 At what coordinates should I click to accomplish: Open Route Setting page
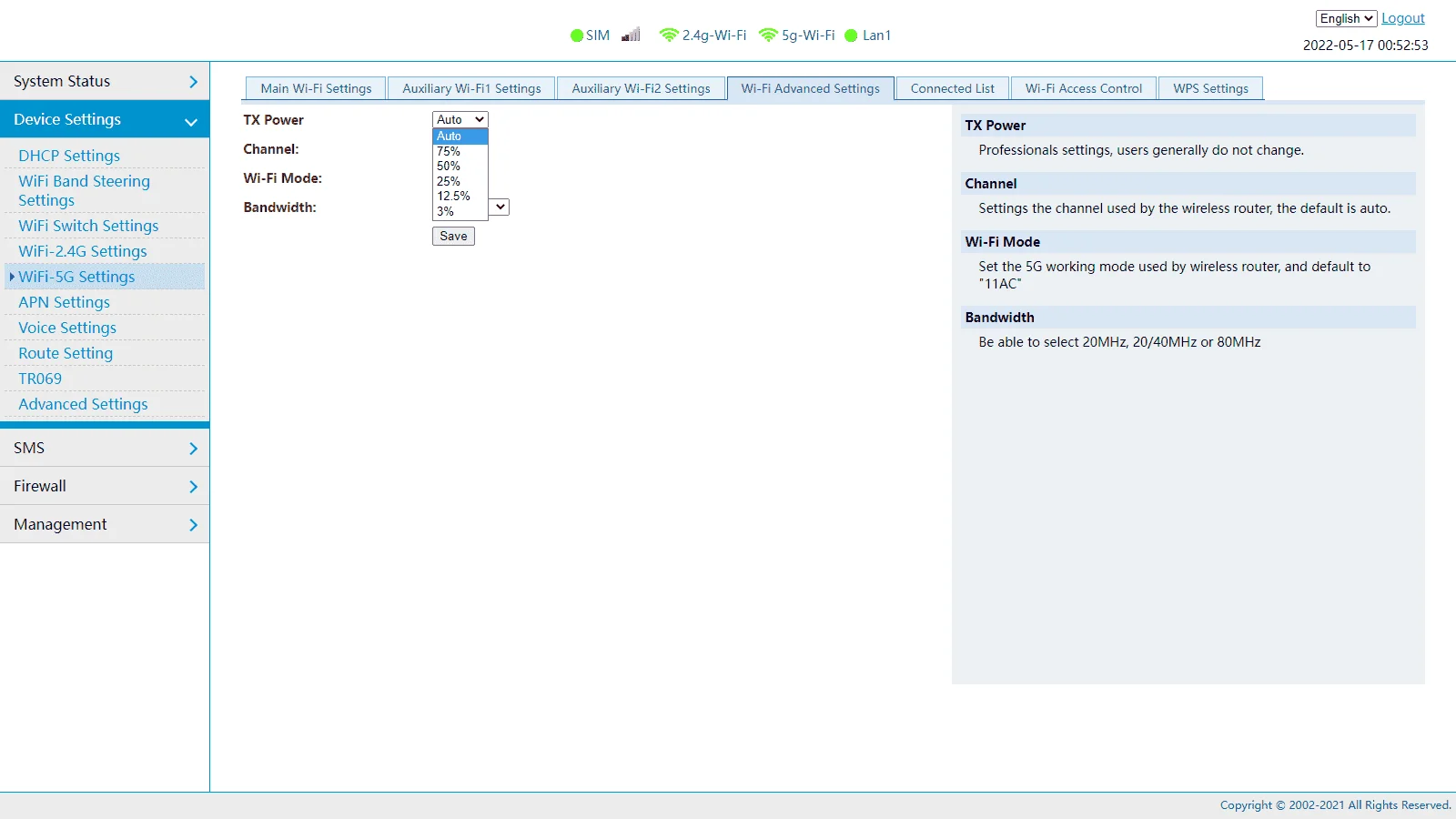(x=66, y=353)
